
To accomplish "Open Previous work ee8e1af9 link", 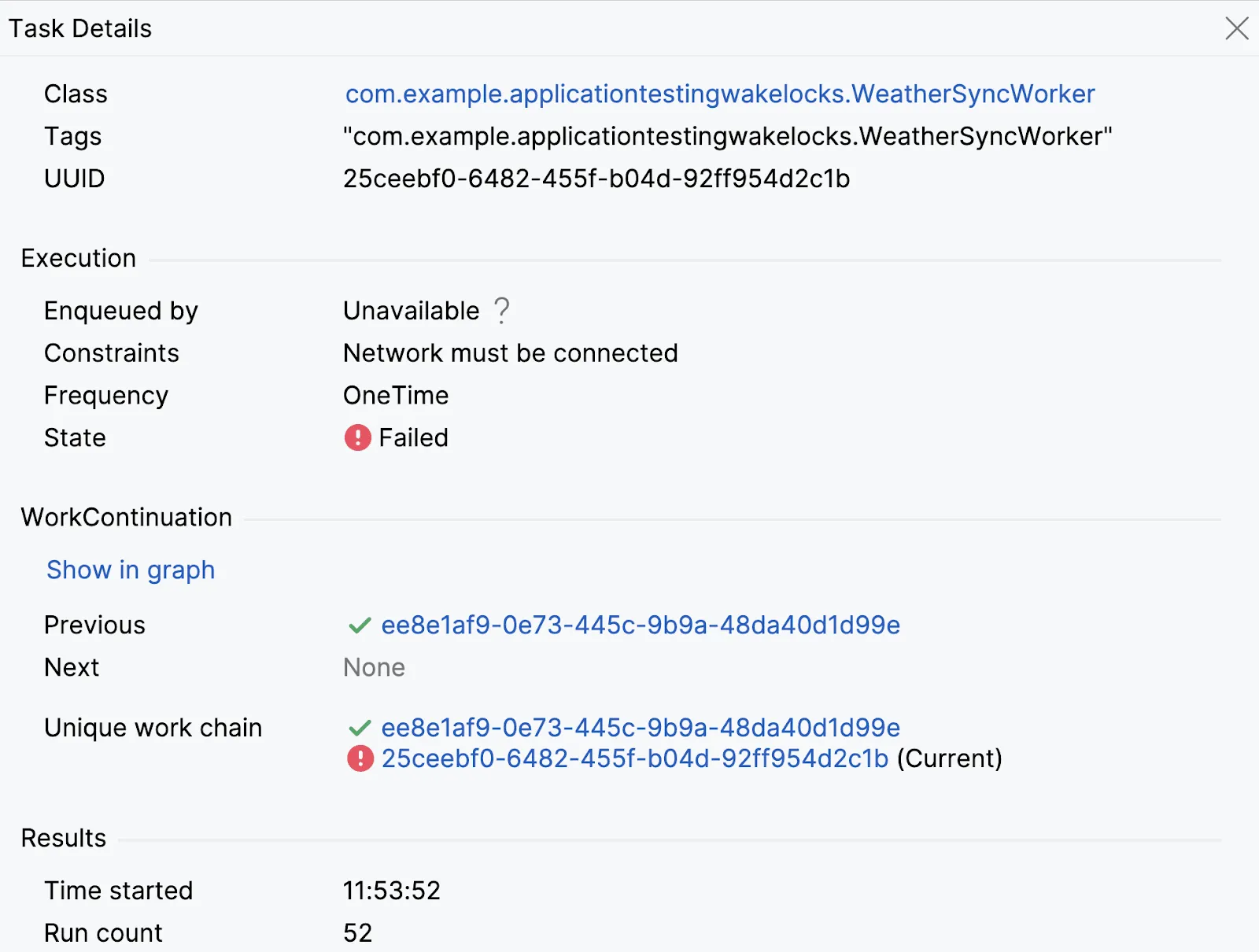I will 640,625.
